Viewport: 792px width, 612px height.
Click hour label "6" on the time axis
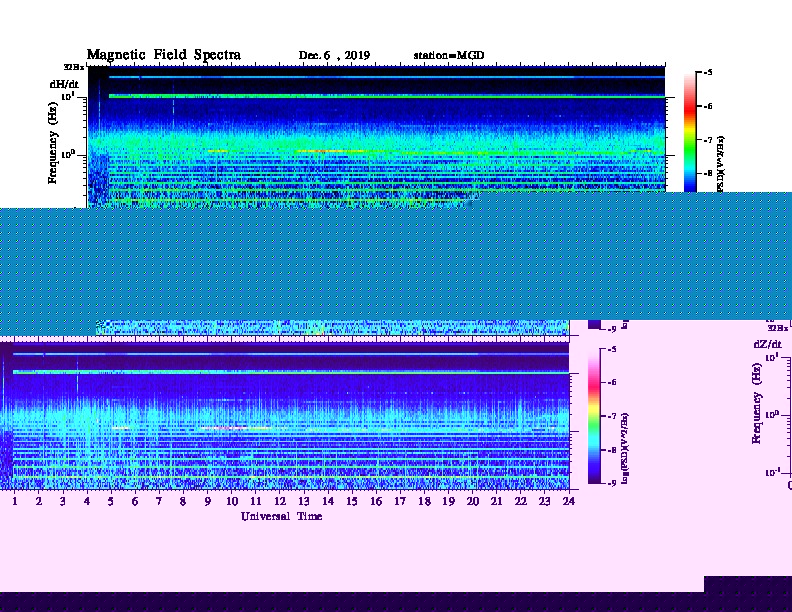pos(135,501)
